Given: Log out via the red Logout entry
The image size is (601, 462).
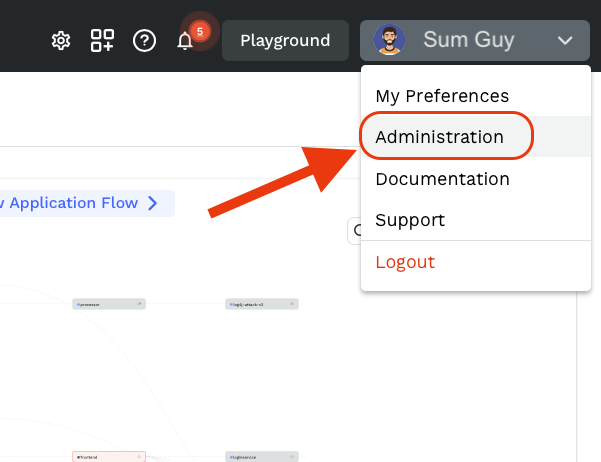Looking at the screenshot, I should tap(405, 262).
